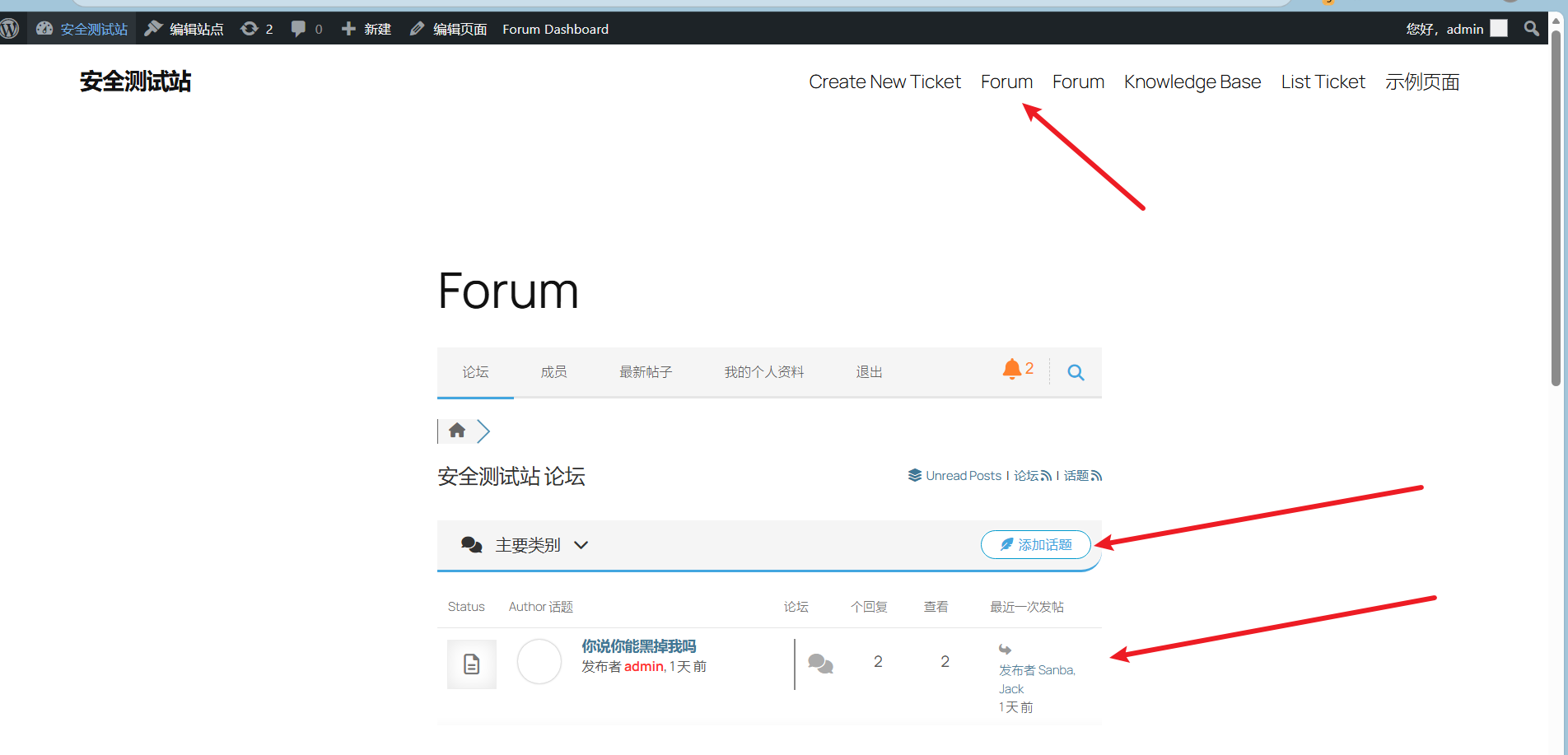Click 编辑页面 in the admin bar

449,29
